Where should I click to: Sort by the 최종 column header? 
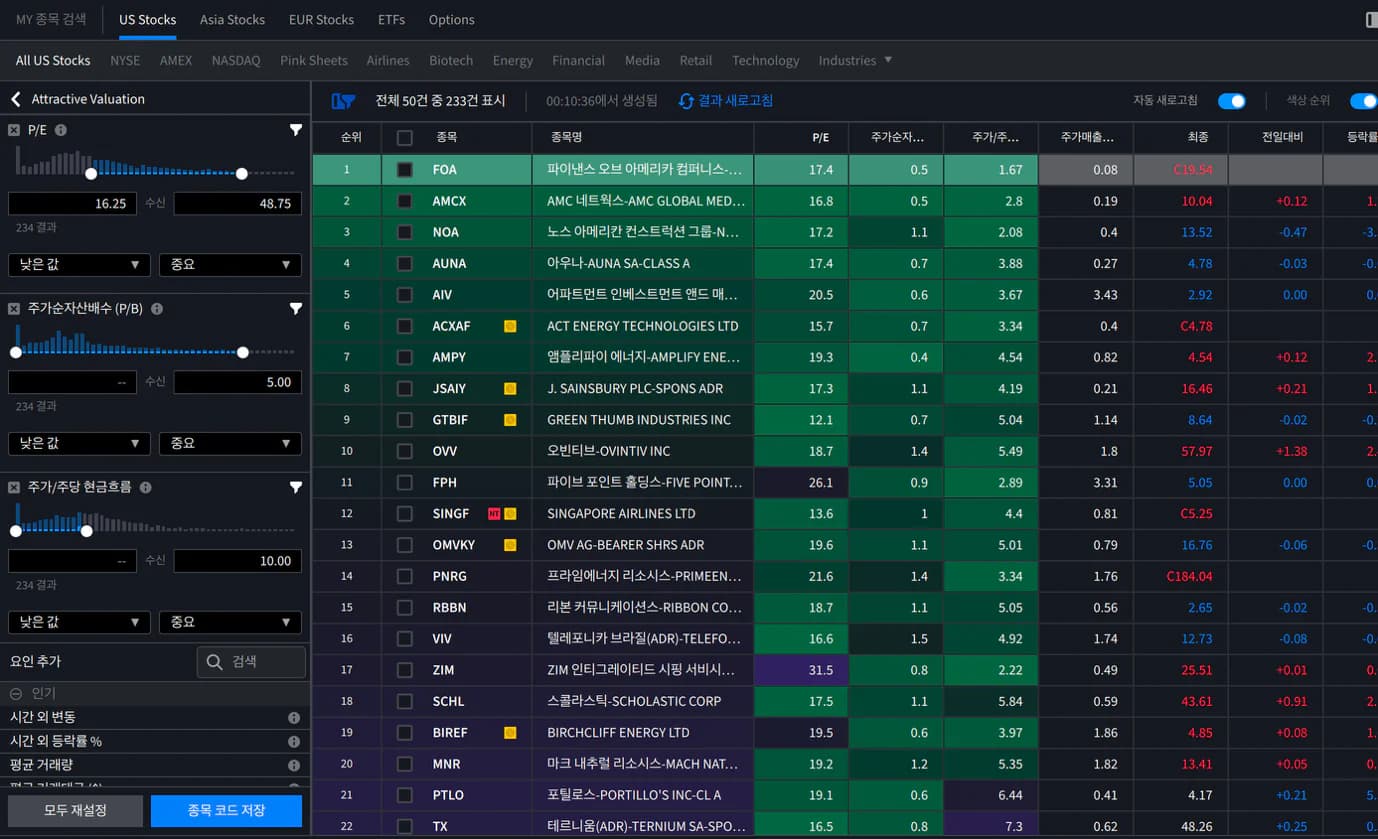(x=1181, y=138)
